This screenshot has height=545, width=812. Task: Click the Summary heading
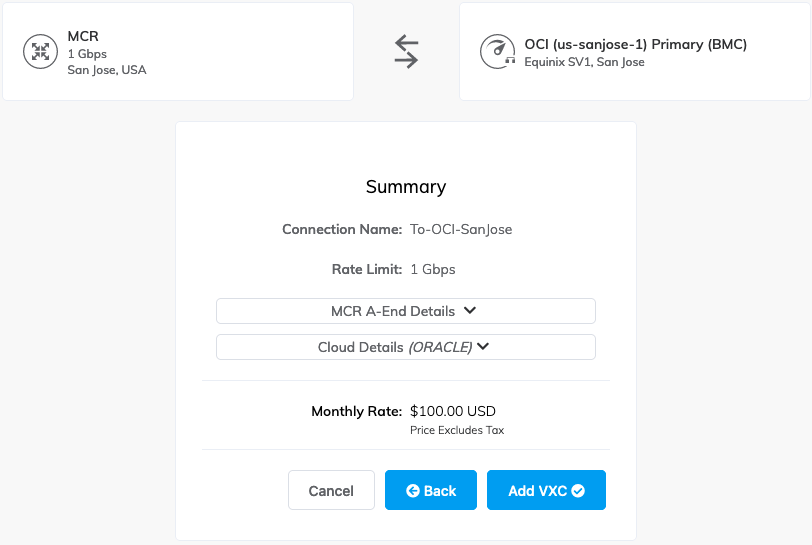click(x=406, y=187)
